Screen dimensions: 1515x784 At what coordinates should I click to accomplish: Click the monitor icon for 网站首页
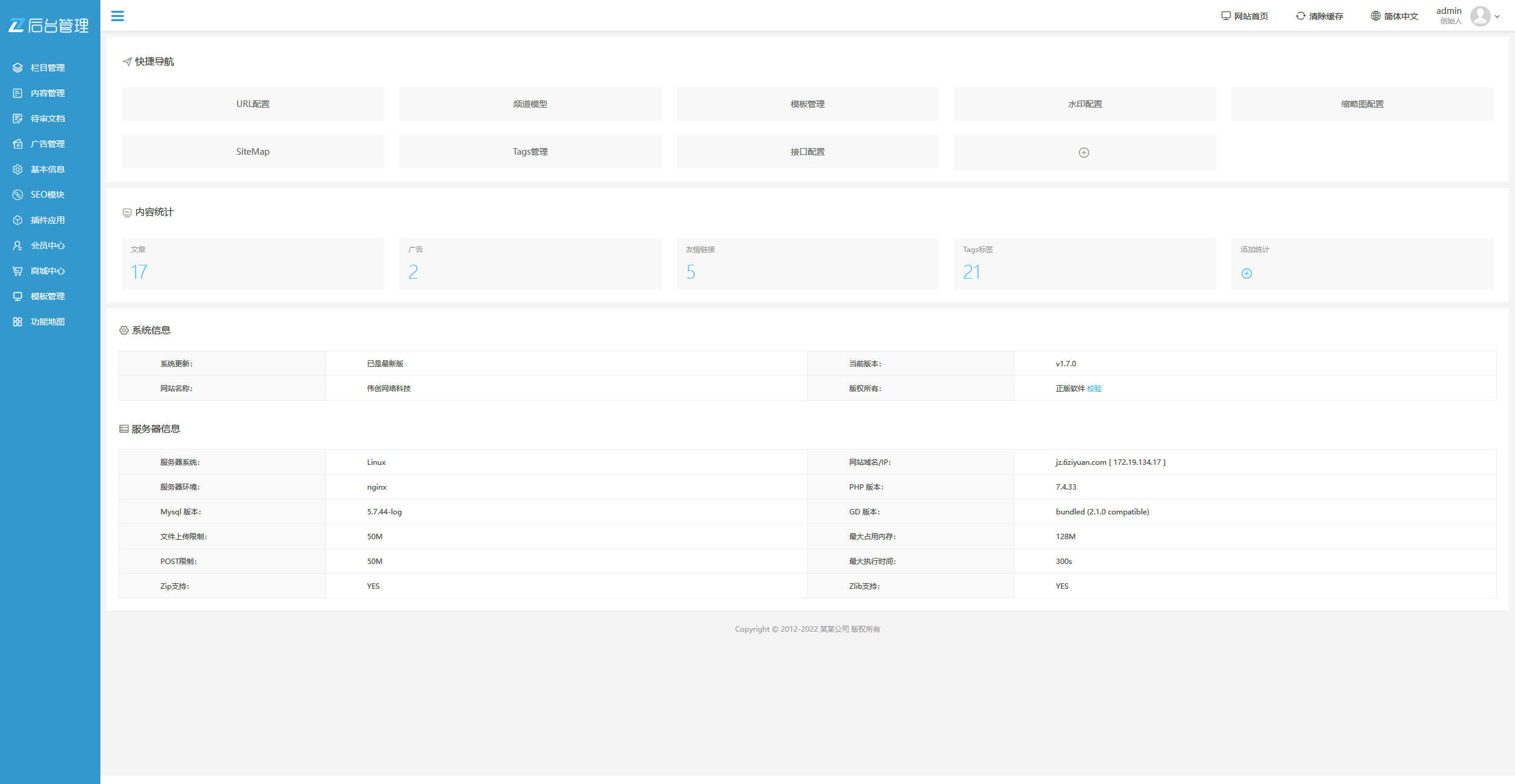point(1225,16)
